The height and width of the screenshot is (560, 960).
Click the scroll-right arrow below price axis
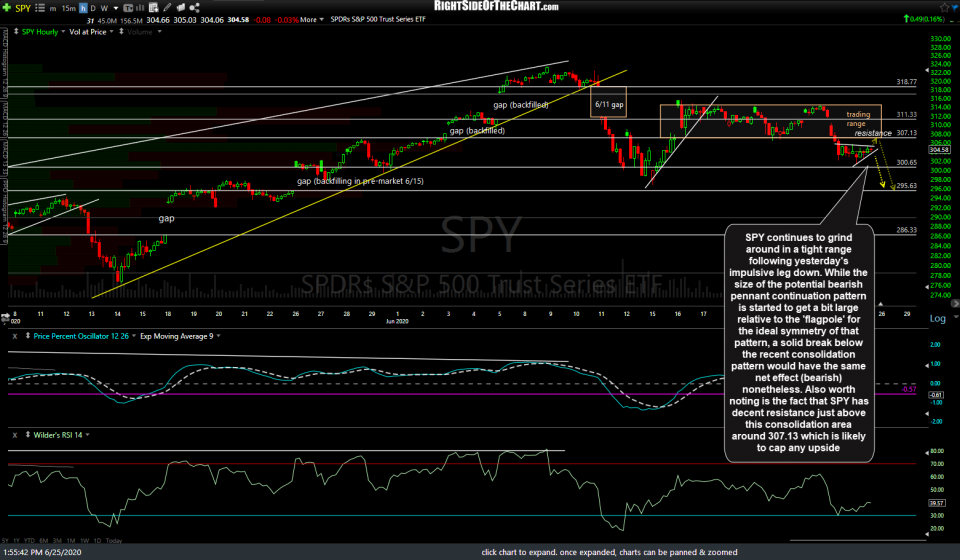point(955,304)
